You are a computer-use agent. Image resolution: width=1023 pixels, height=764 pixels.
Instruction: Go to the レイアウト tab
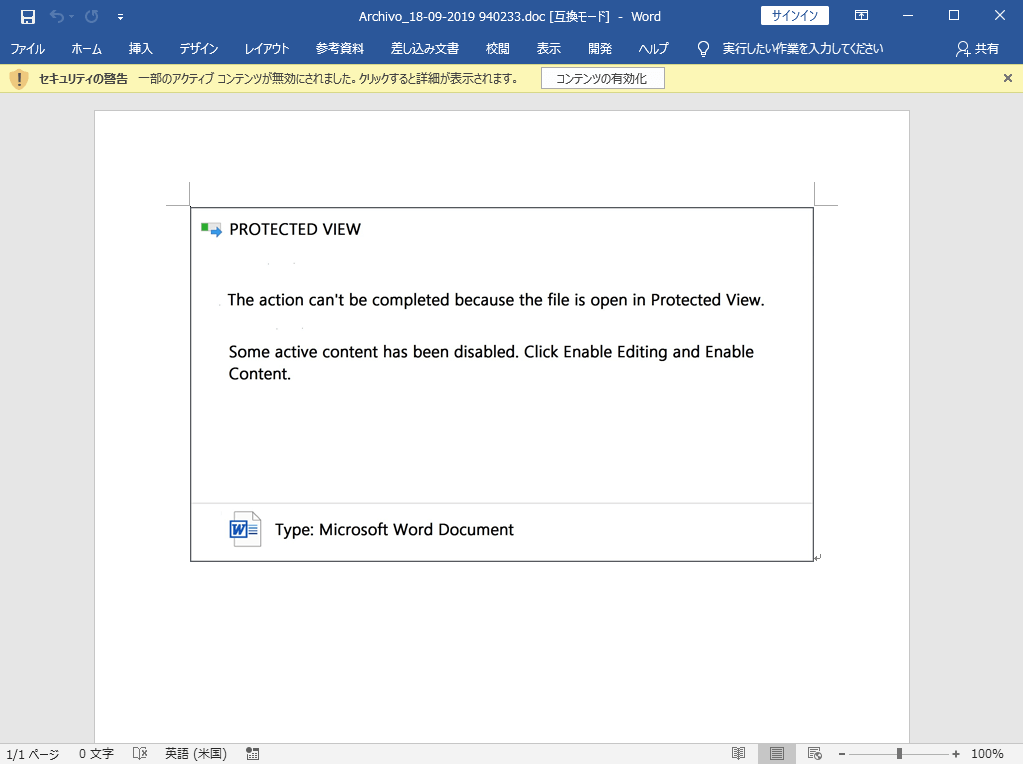tap(267, 48)
